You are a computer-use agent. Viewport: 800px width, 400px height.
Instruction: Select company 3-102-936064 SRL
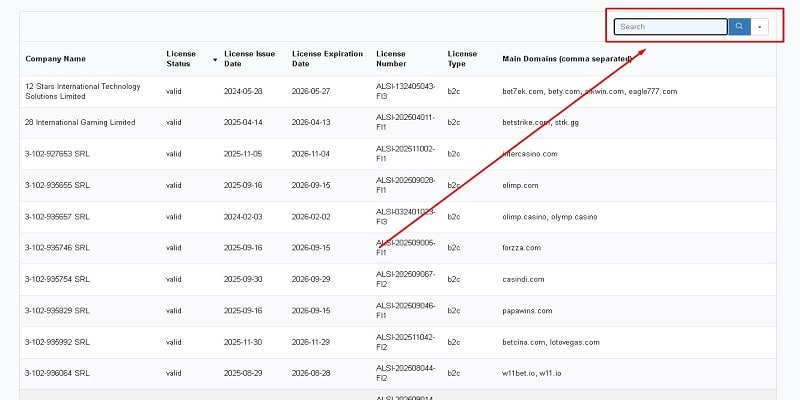57,373
